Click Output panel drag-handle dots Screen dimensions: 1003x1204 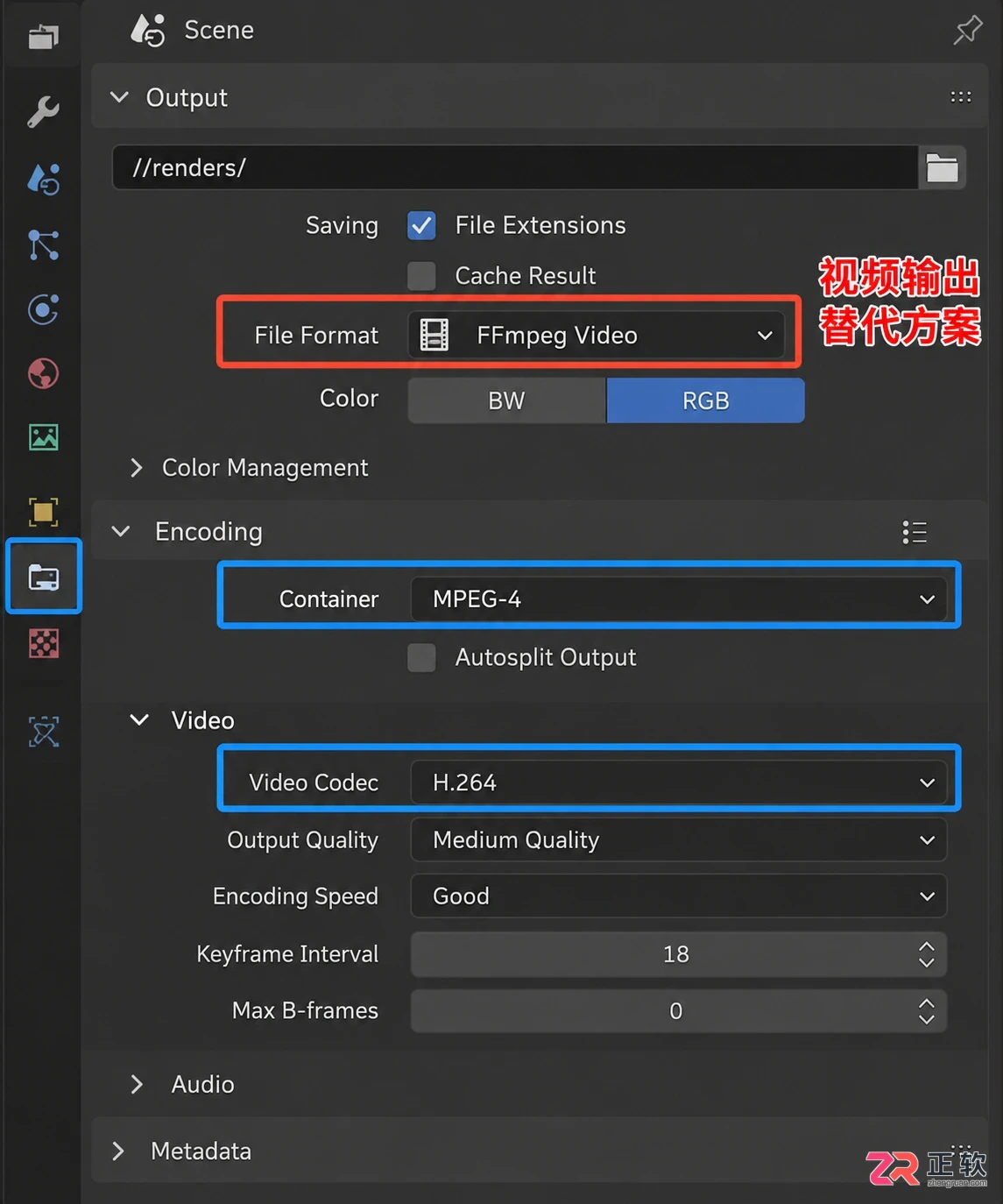coord(961,97)
